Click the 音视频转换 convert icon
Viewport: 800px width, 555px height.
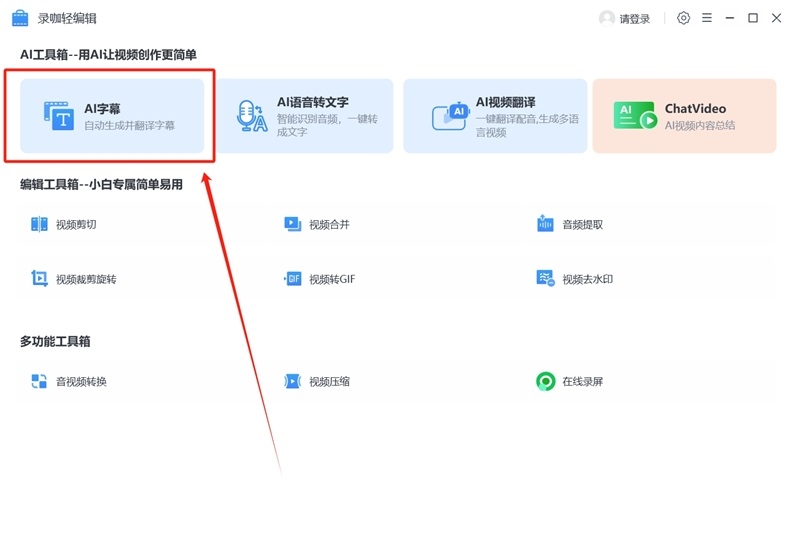(39, 381)
